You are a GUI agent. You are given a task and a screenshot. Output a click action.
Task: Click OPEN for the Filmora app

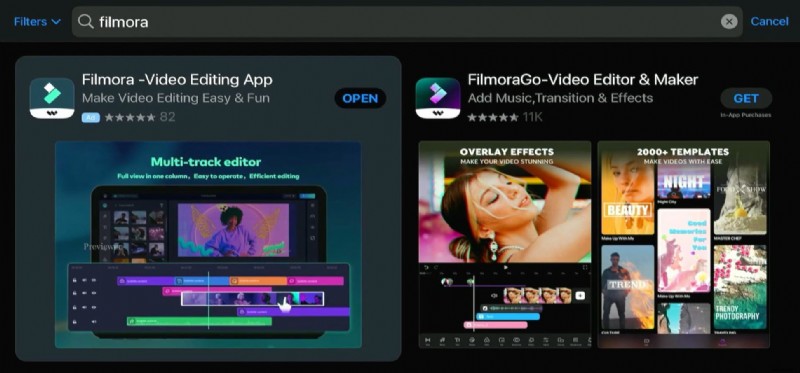pos(360,98)
